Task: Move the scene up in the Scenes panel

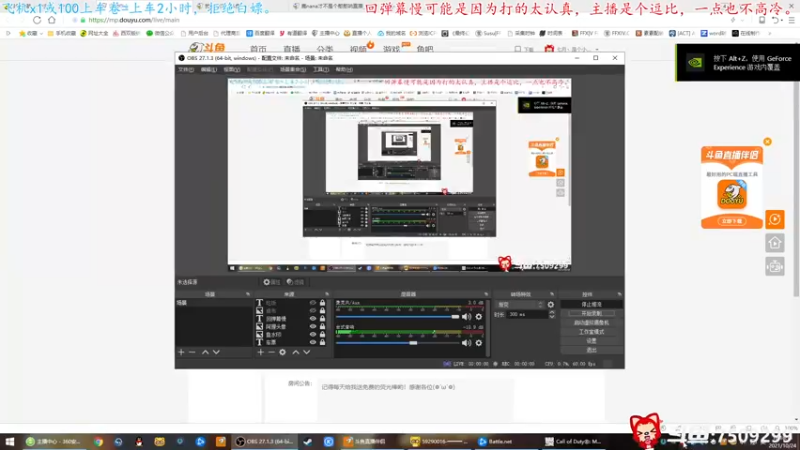Action: 205,352
